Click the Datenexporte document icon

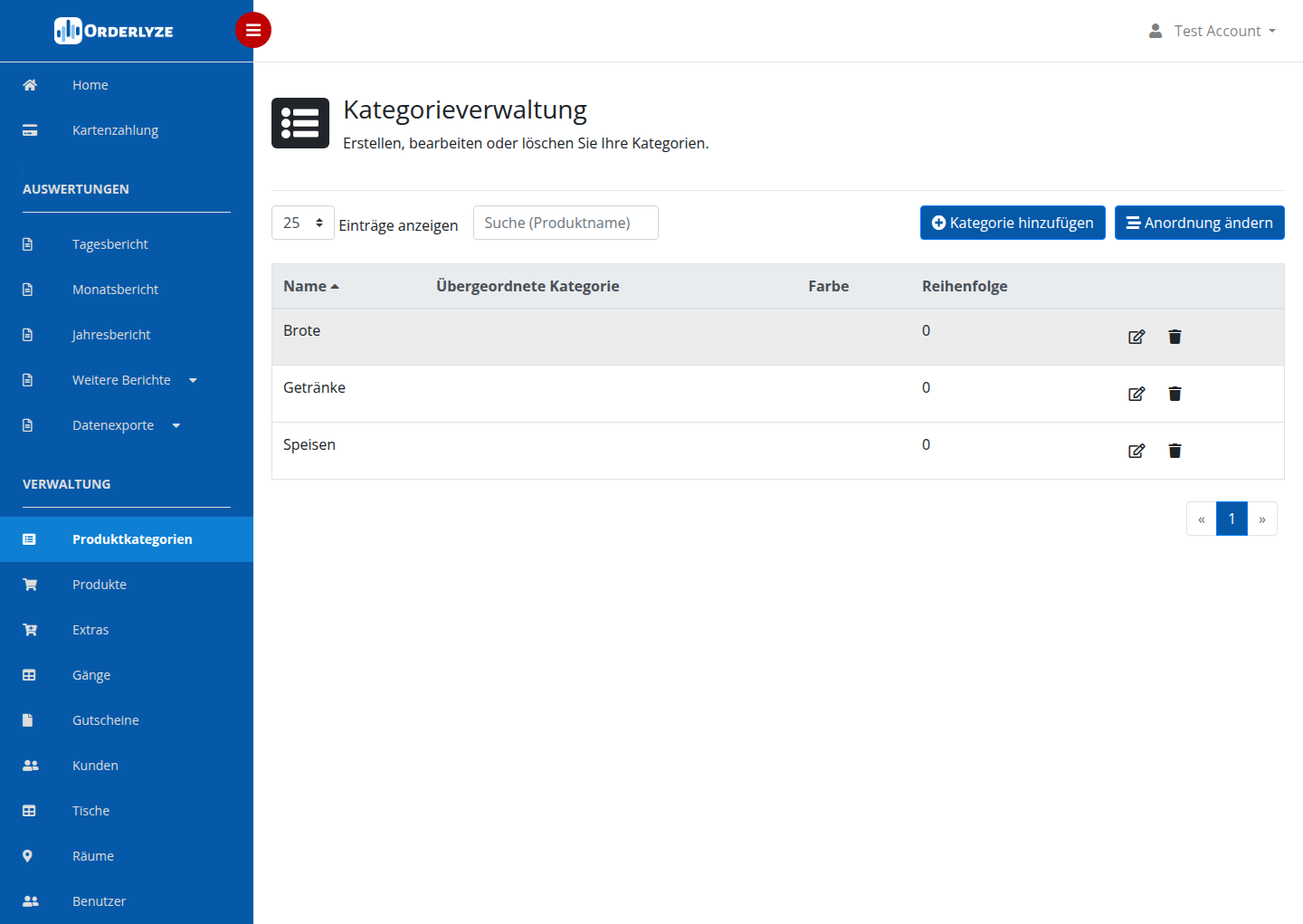click(x=27, y=425)
